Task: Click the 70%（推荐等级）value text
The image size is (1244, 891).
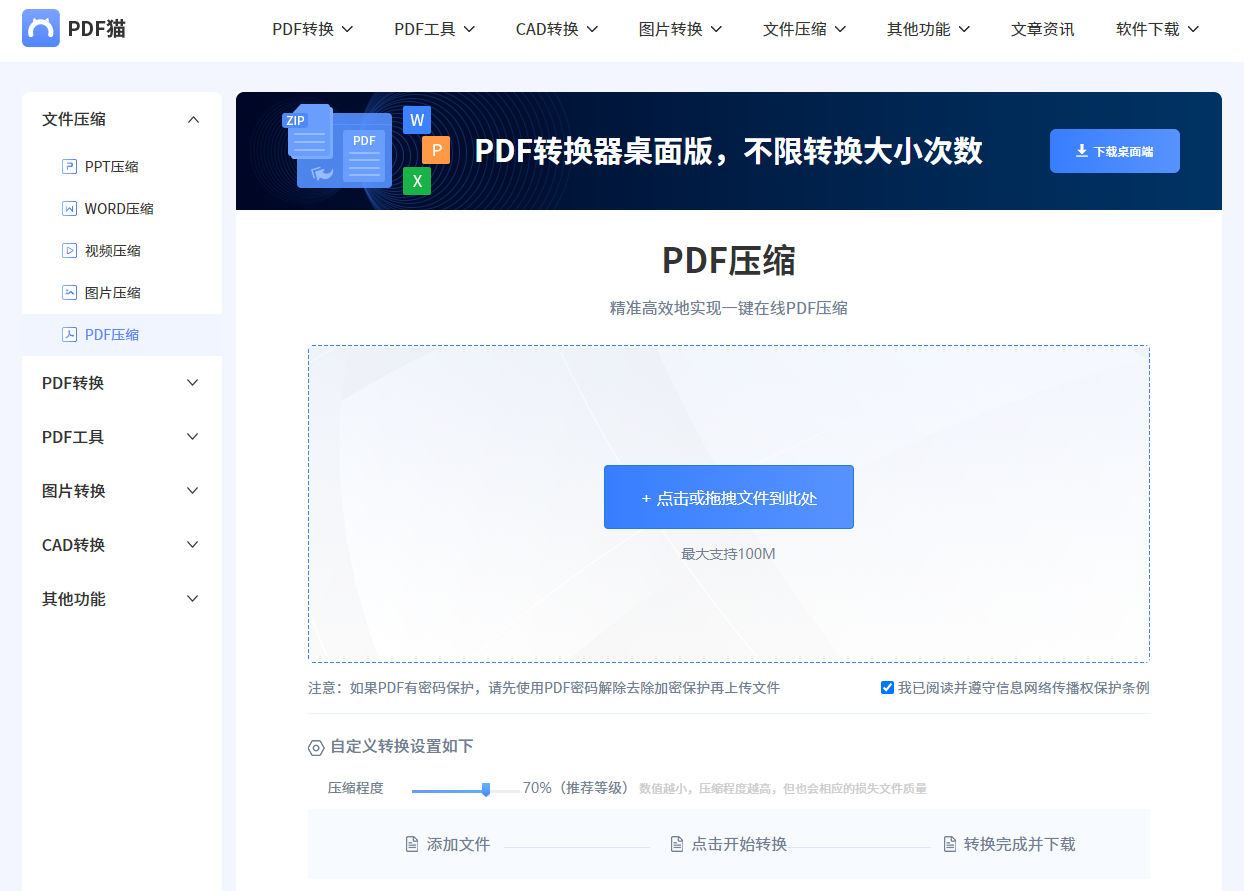Action: click(577, 788)
